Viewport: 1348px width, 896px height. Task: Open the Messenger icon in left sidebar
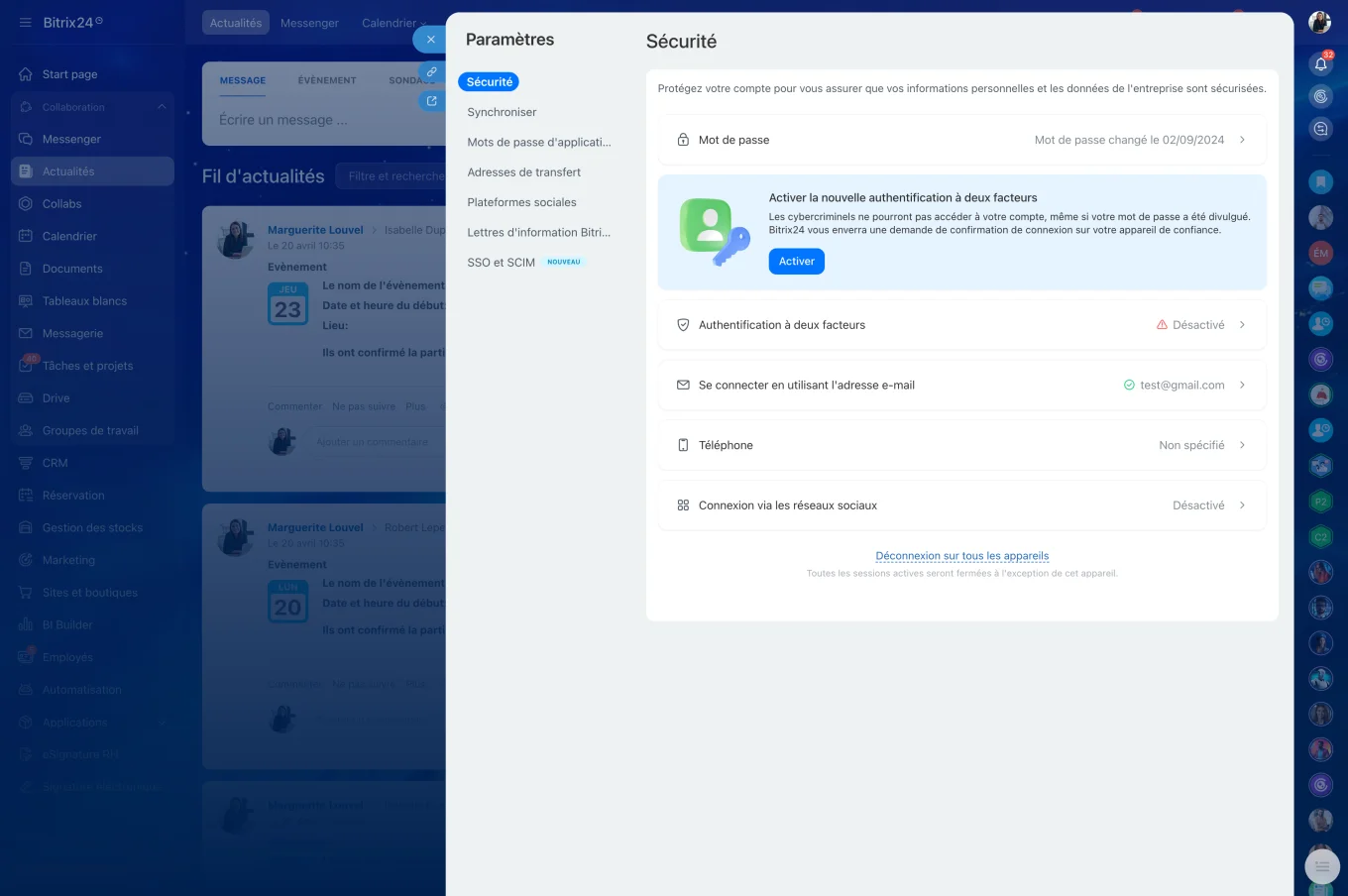[x=26, y=139]
